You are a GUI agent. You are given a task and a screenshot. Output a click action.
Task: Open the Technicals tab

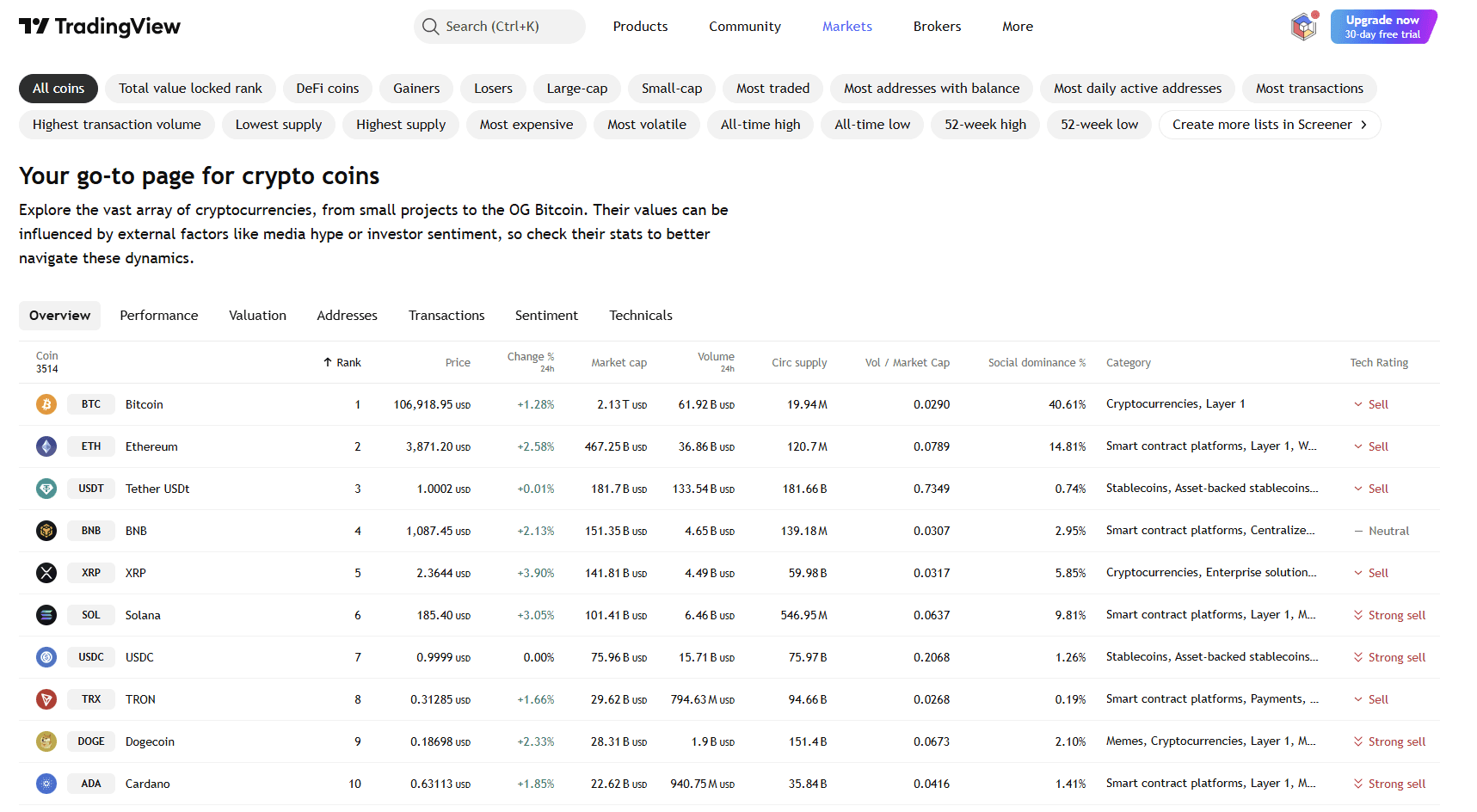click(641, 316)
